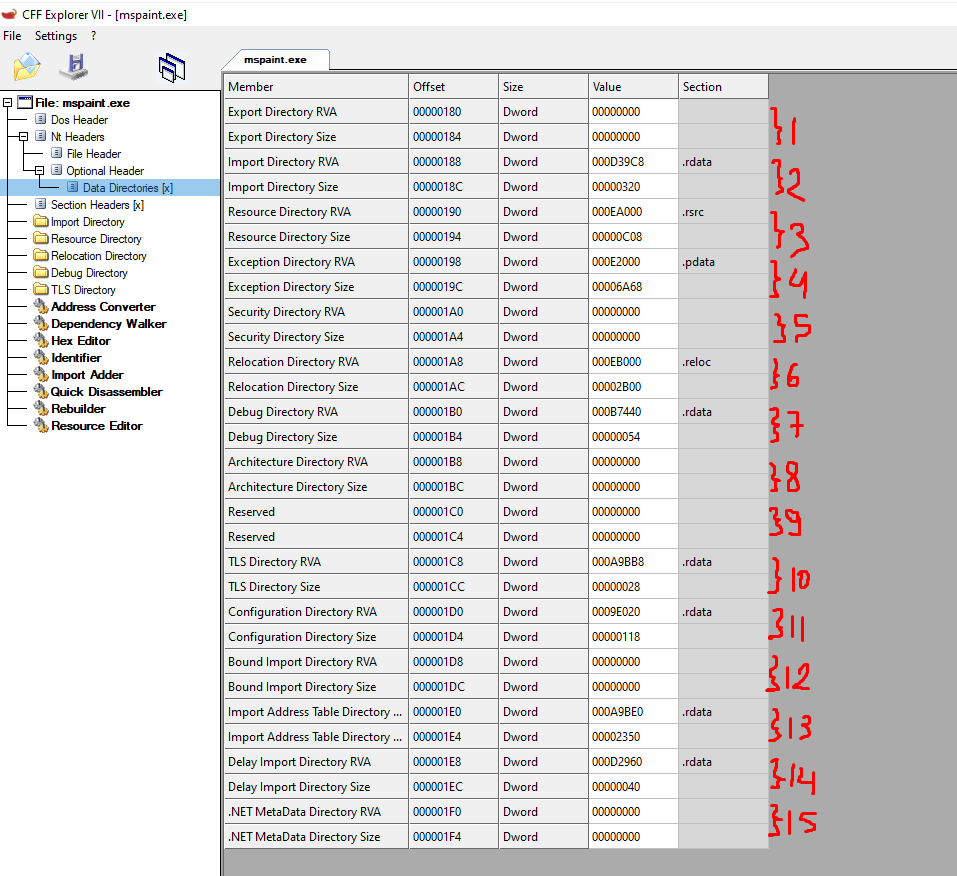Click the Debug Directory folder icon
This screenshot has height=876, width=957.
click(x=41, y=272)
